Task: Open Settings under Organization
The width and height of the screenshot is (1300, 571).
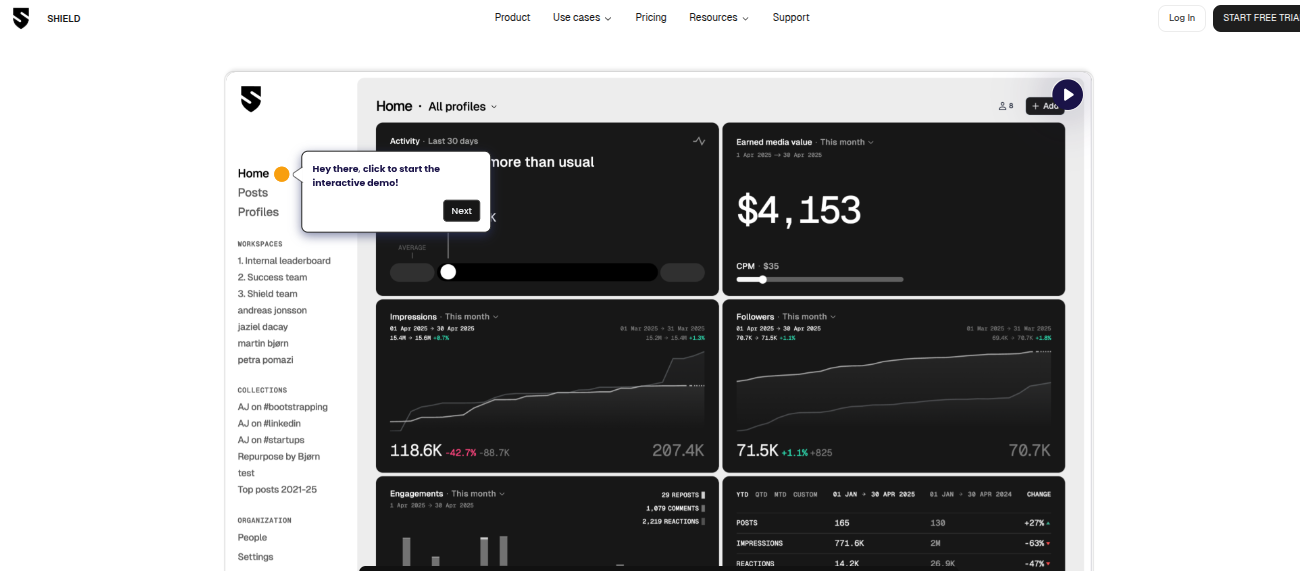Action: click(255, 557)
